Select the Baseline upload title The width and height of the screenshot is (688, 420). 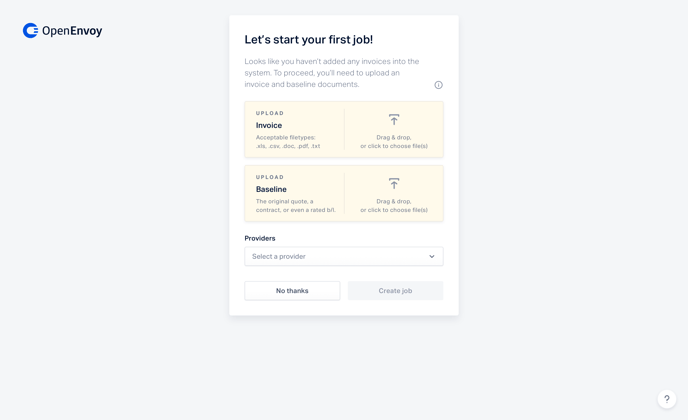[271, 189]
